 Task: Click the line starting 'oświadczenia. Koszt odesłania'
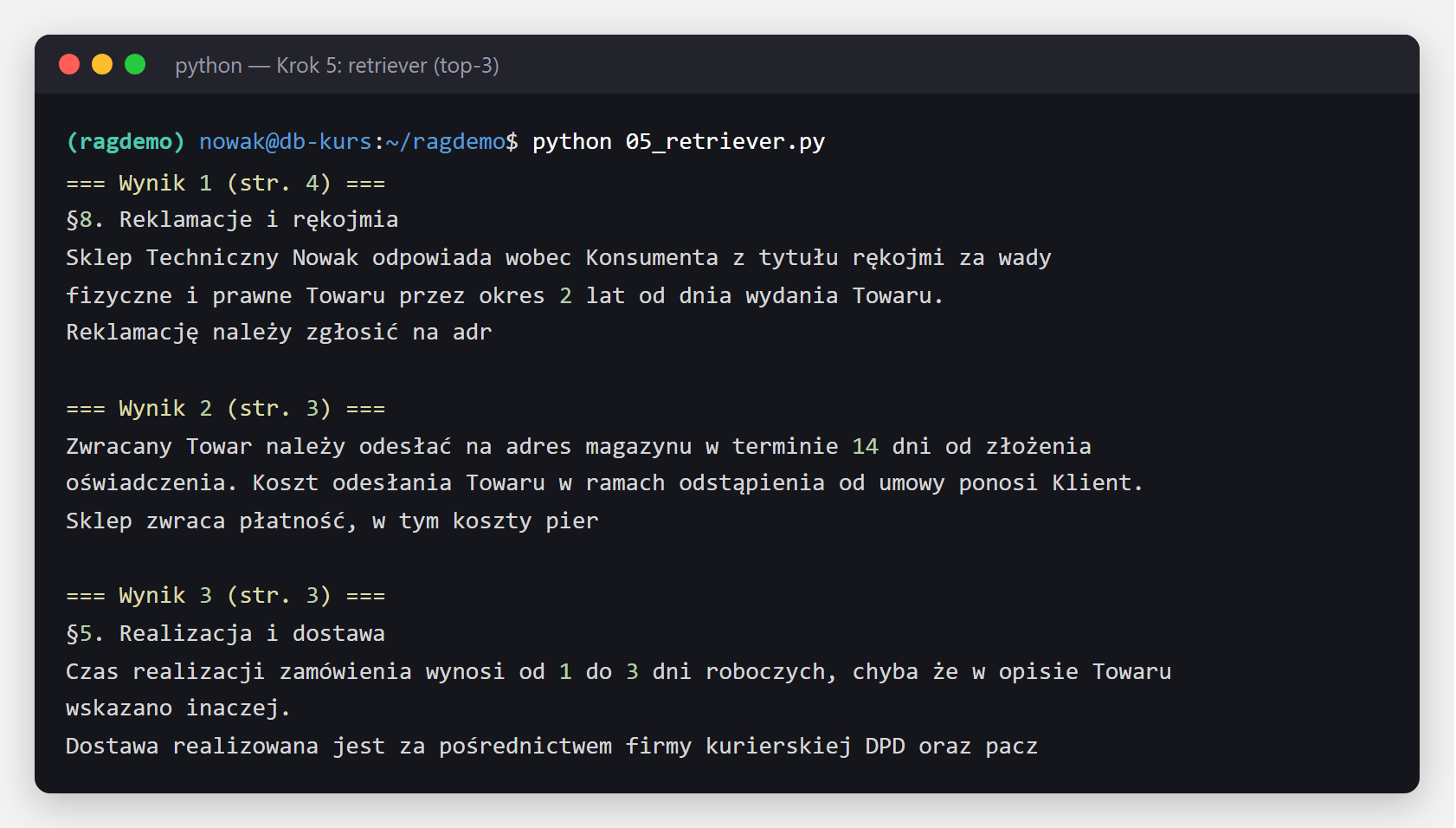point(605,483)
